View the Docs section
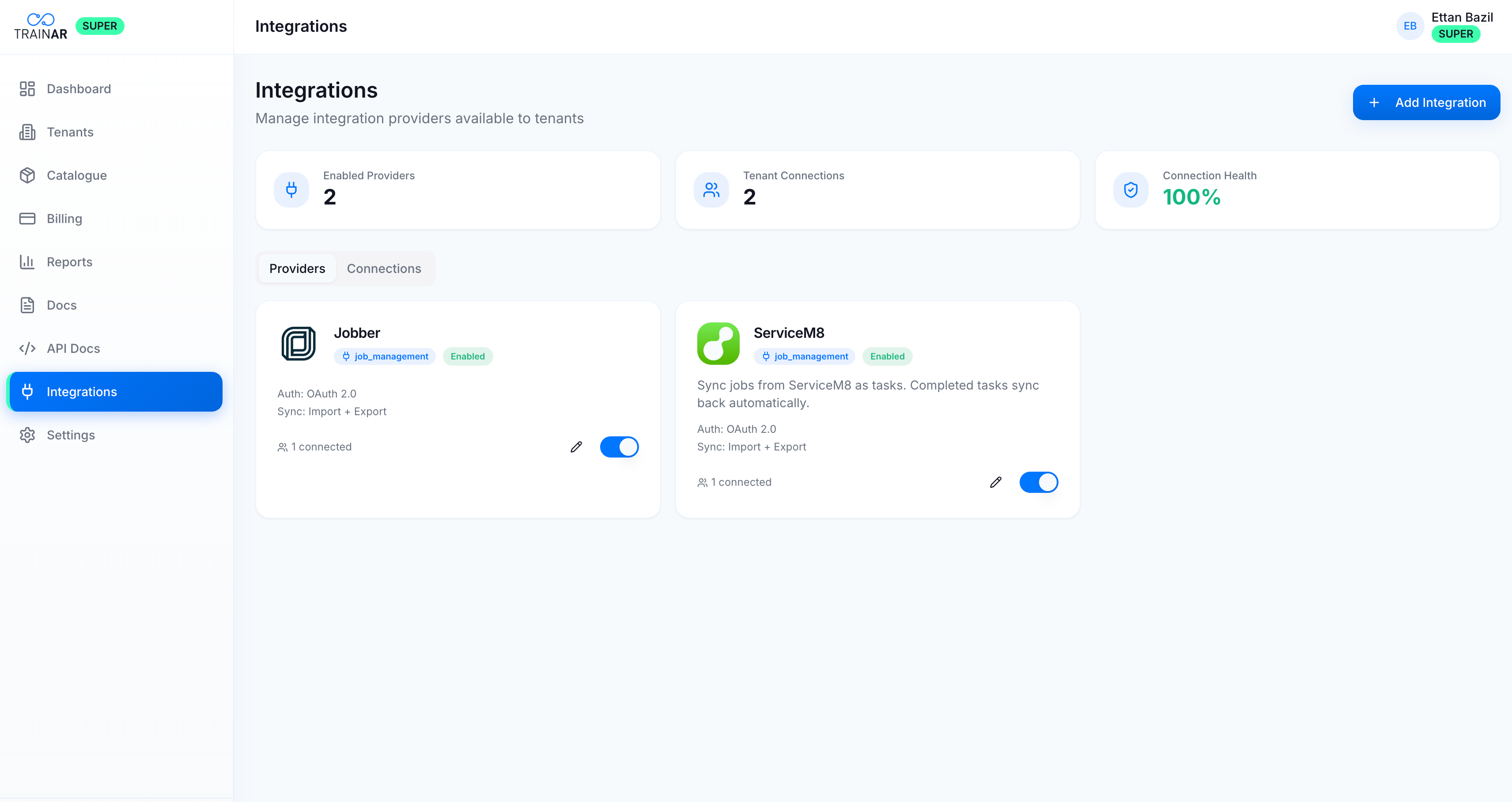1512x802 pixels. click(x=62, y=305)
